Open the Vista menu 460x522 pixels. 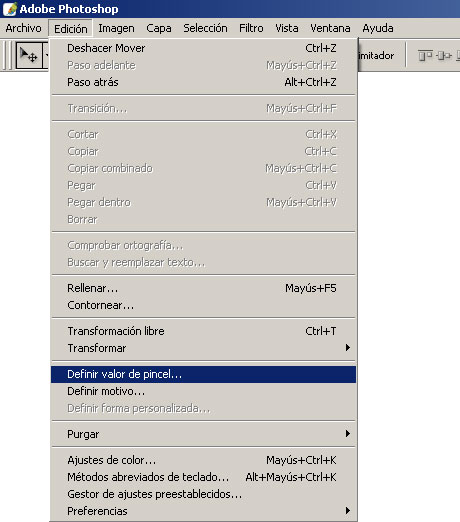pyautogui.click(x=287, y=28)
